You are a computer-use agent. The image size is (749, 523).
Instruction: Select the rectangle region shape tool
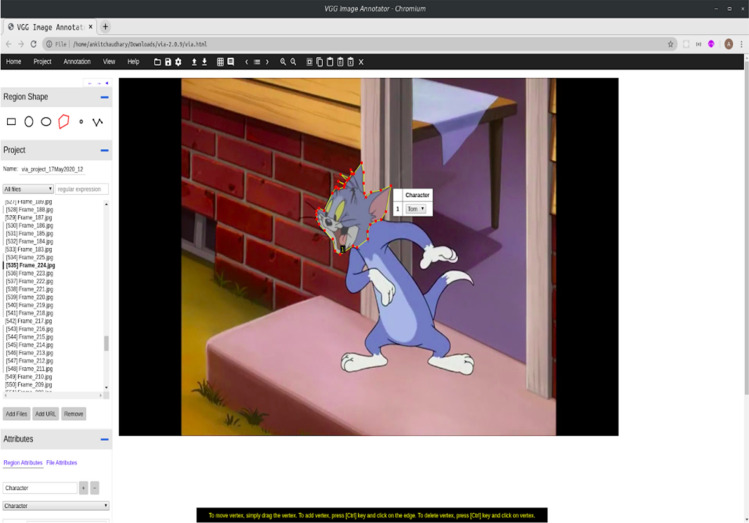[11, 122]
